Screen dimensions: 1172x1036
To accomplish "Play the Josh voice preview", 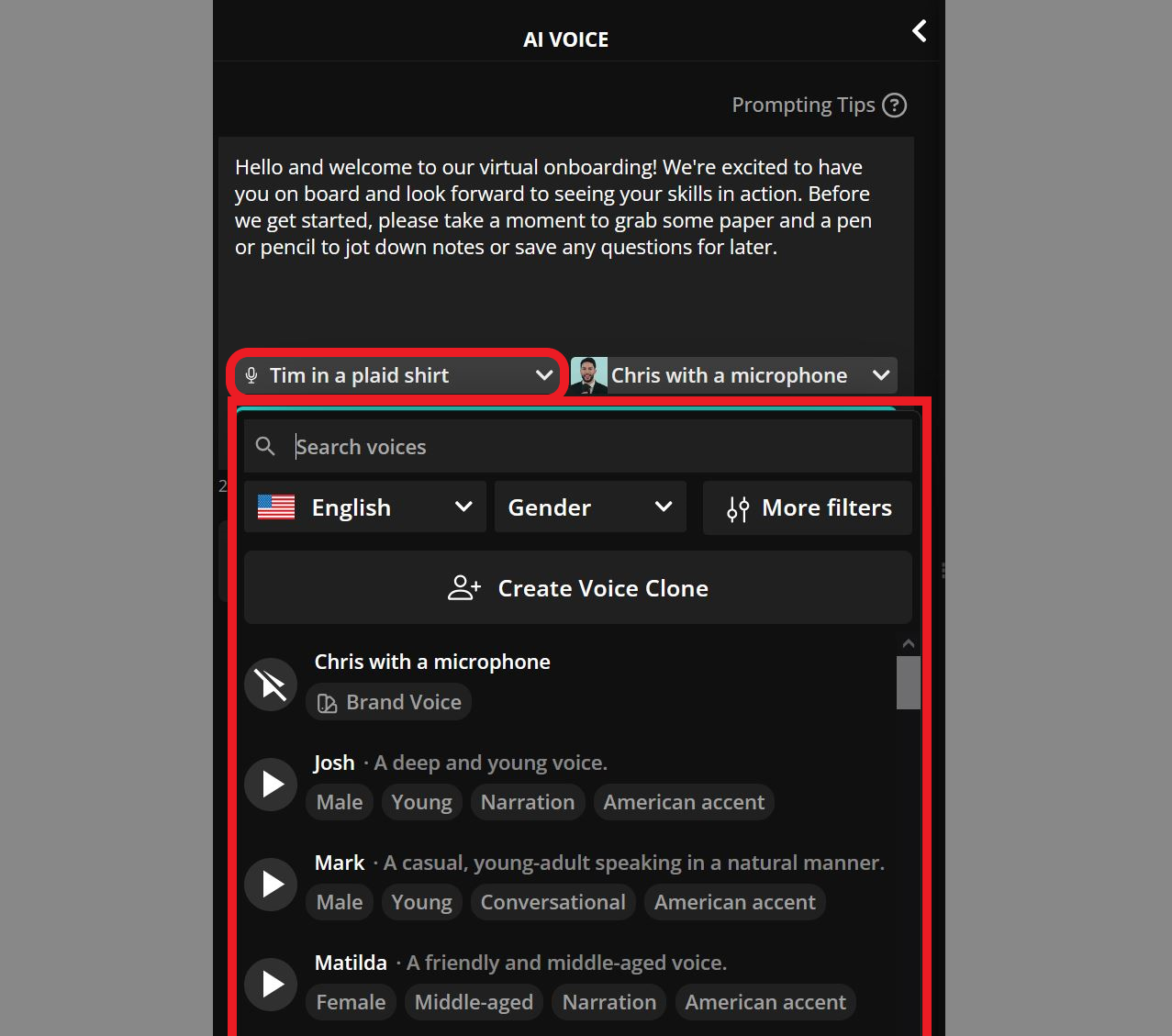I will (270, 784).
